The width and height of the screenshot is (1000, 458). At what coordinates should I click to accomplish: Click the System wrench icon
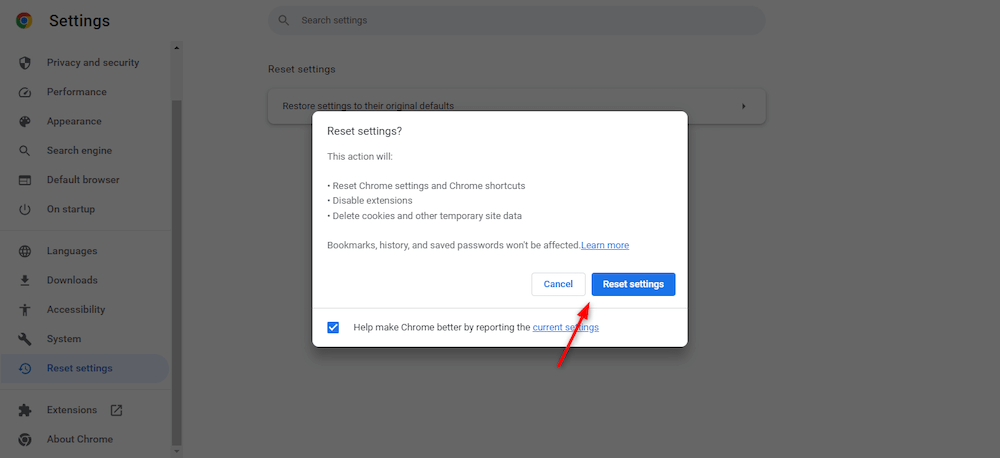tap(25, 339)
